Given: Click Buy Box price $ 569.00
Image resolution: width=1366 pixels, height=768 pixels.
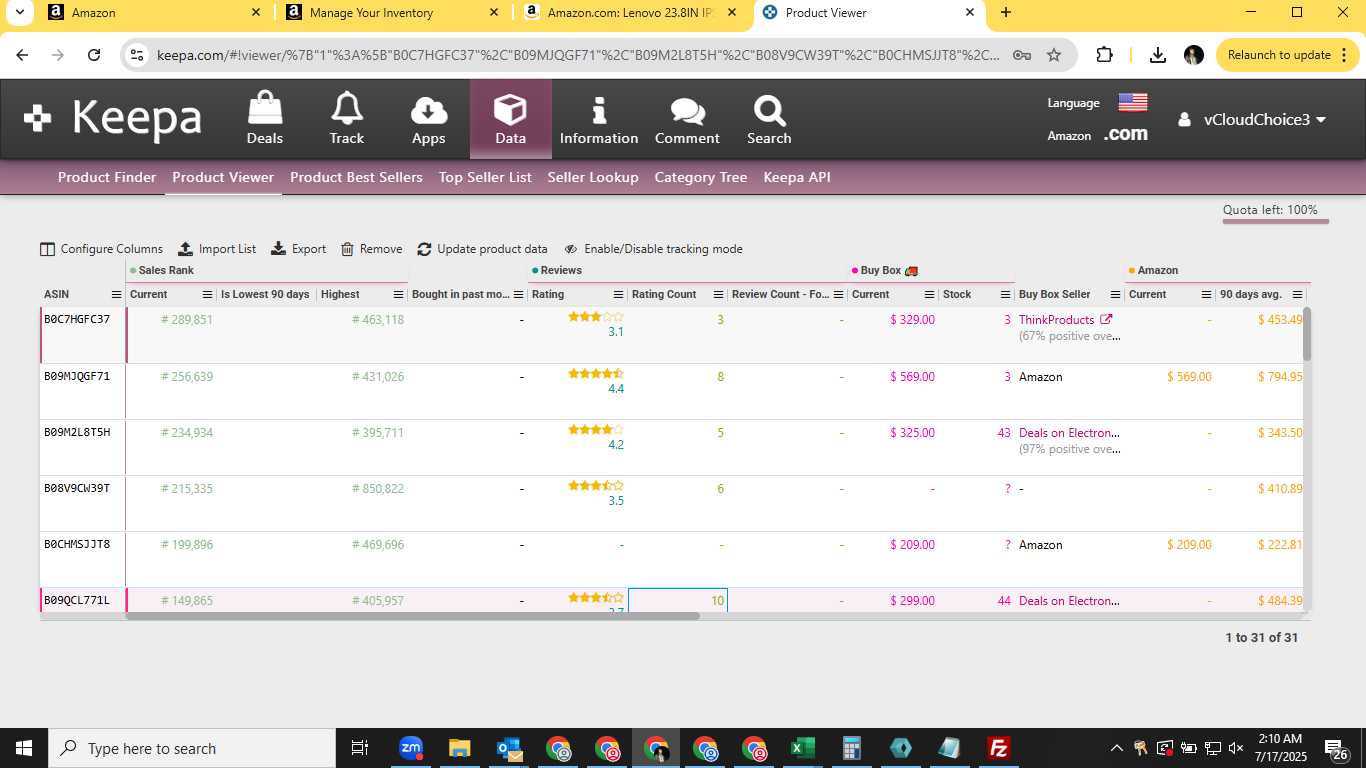Looking at the screenshot, I should point(912,377).
